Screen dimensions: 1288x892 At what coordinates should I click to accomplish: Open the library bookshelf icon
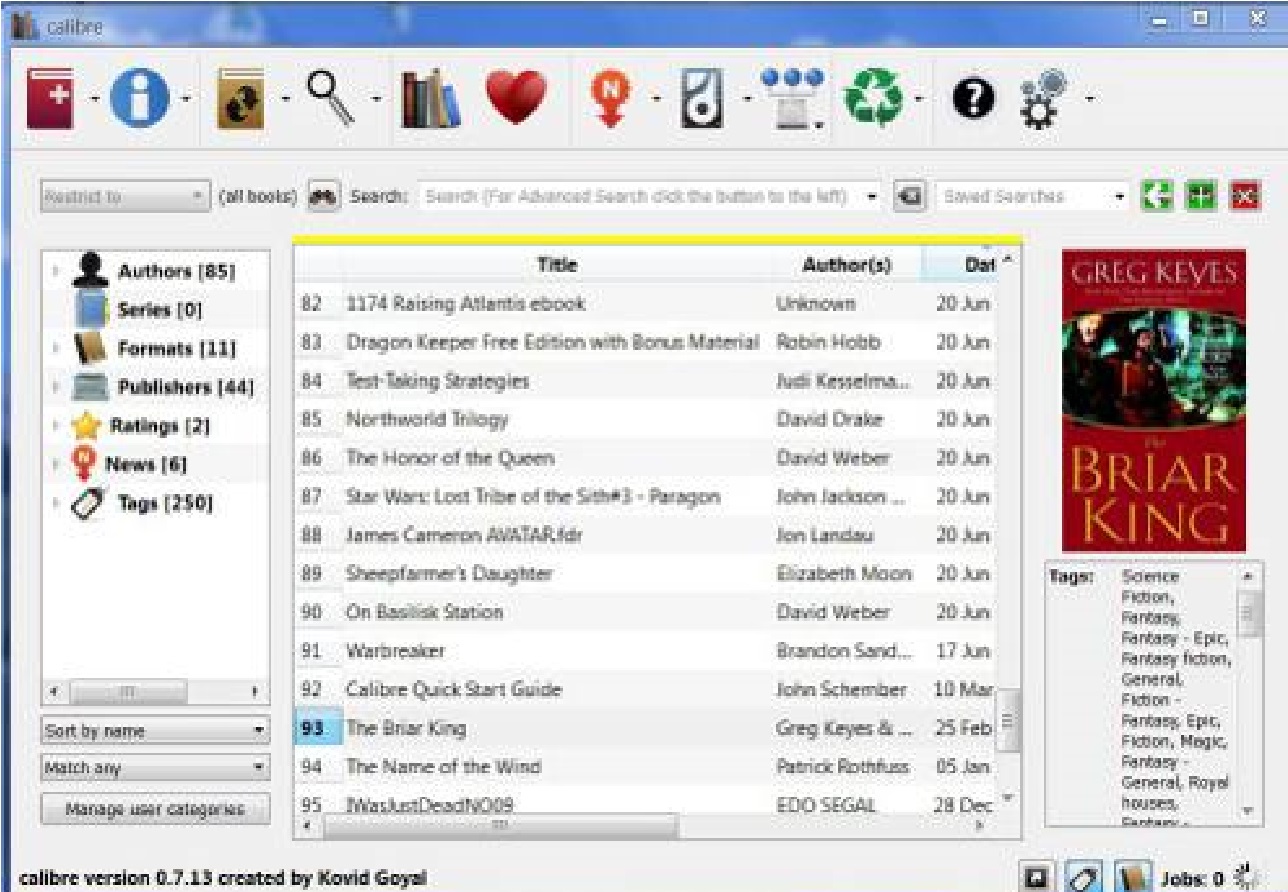coord(431,97)
